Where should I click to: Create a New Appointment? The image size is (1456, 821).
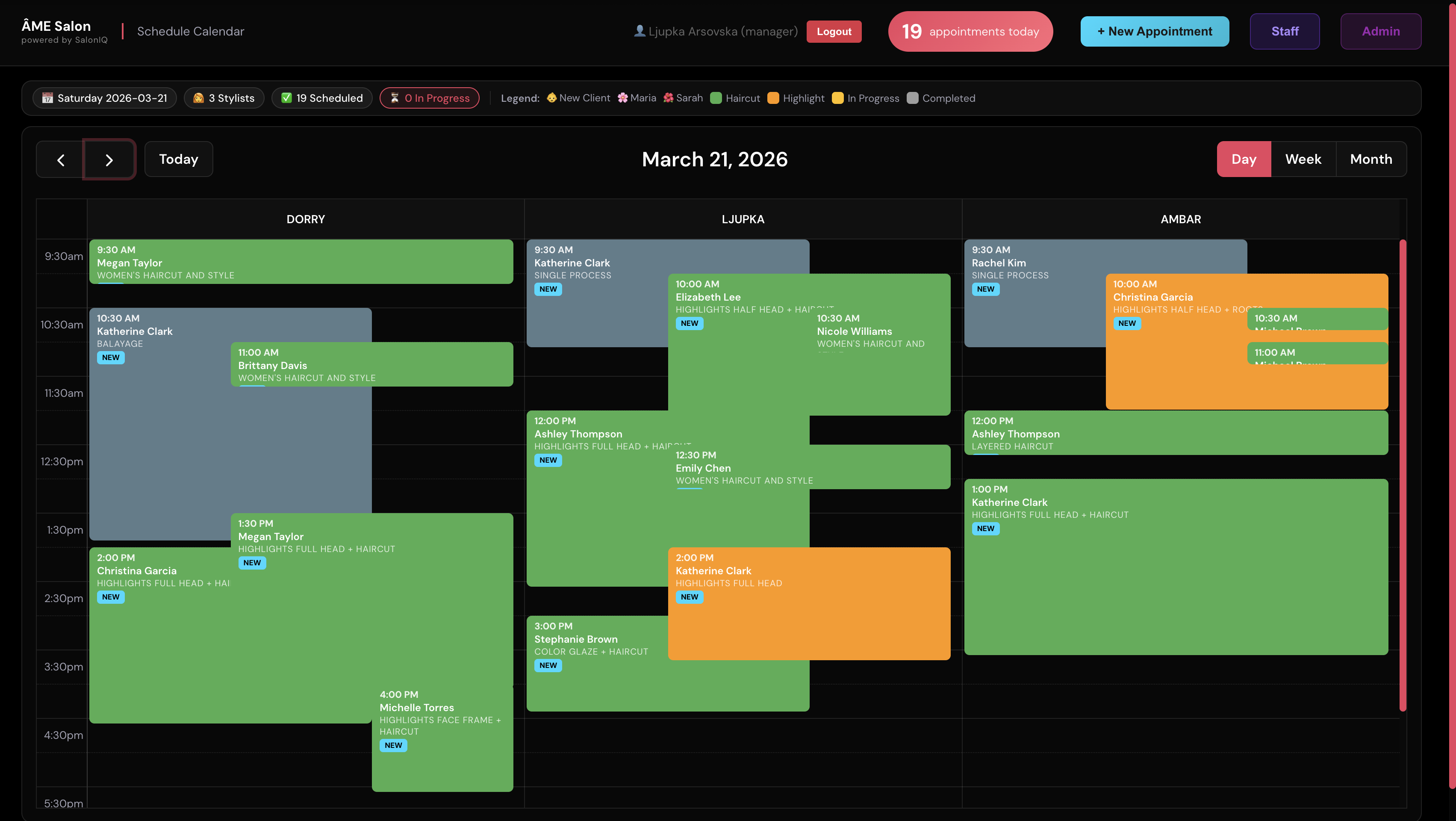(x=1155, y=31)
